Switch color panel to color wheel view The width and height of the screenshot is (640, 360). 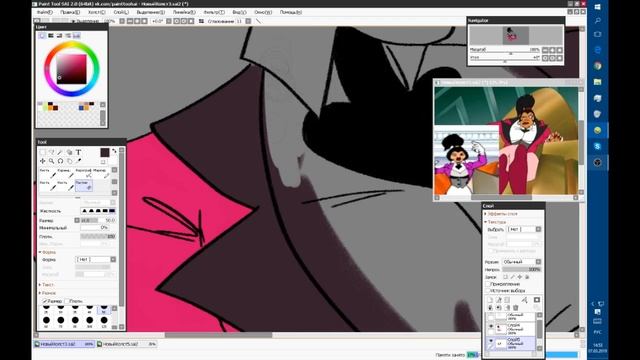coord(42,36)
